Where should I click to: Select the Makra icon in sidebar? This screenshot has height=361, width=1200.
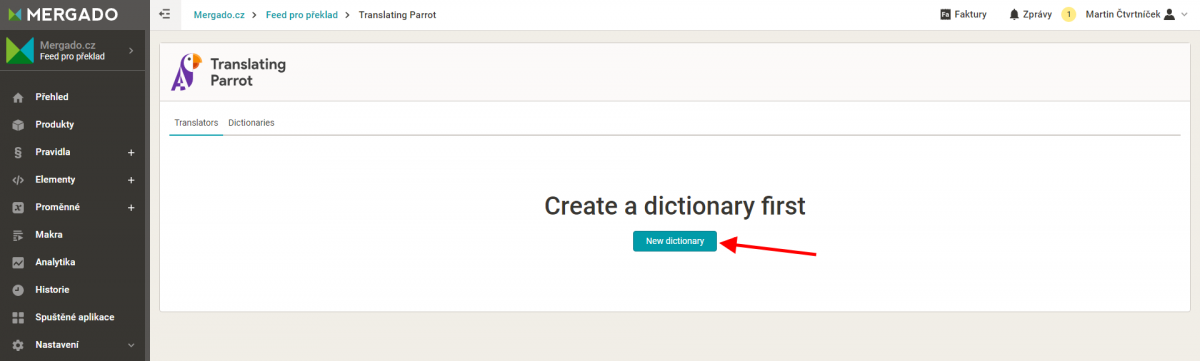point(17,235)
